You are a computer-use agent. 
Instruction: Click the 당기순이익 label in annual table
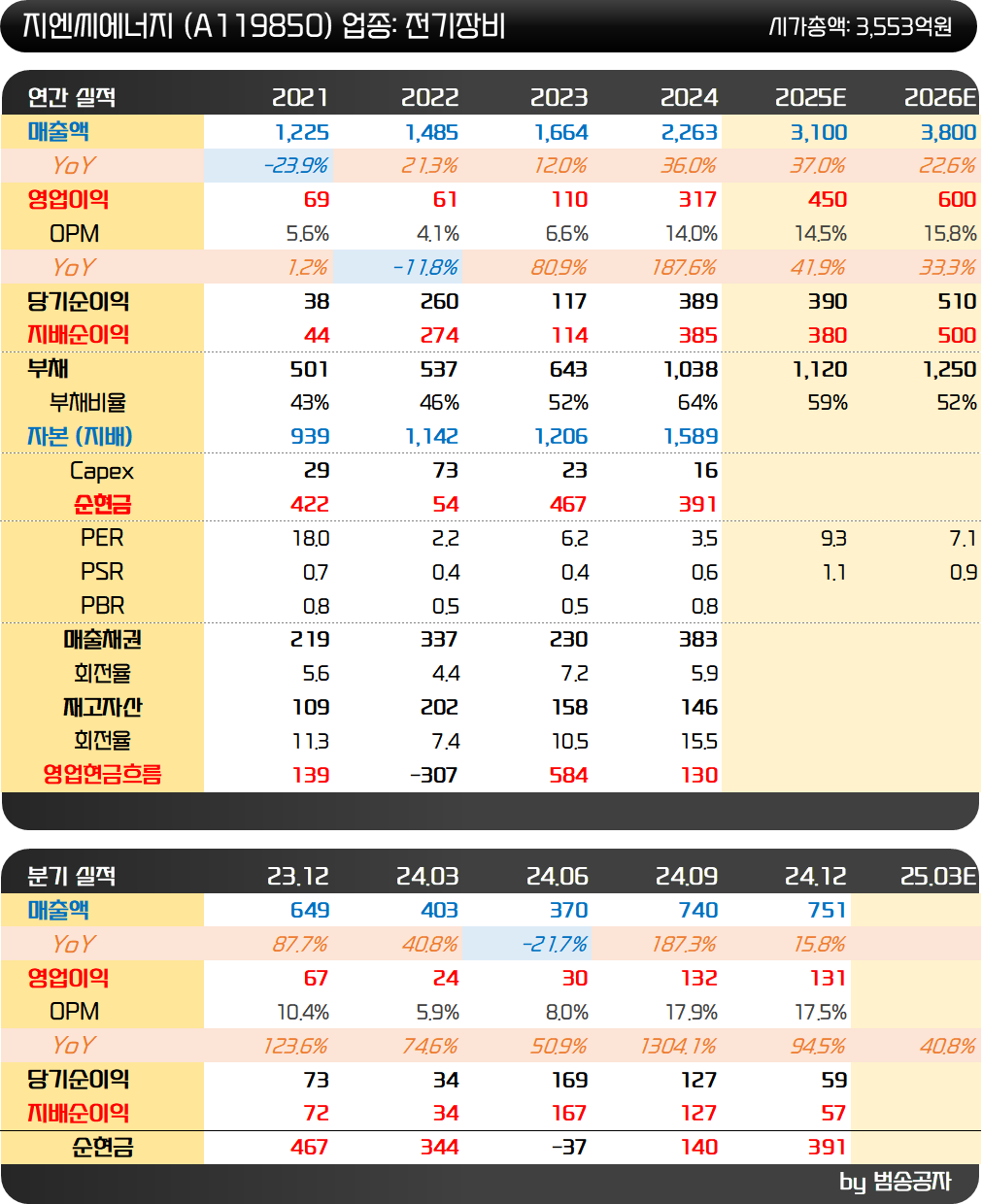78,301
